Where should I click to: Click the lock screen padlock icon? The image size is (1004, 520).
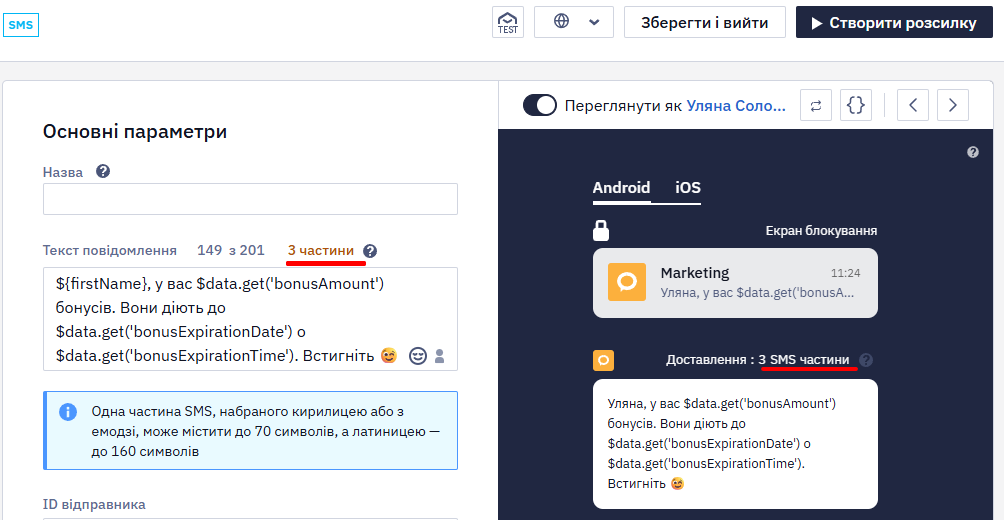click(601, 231)
